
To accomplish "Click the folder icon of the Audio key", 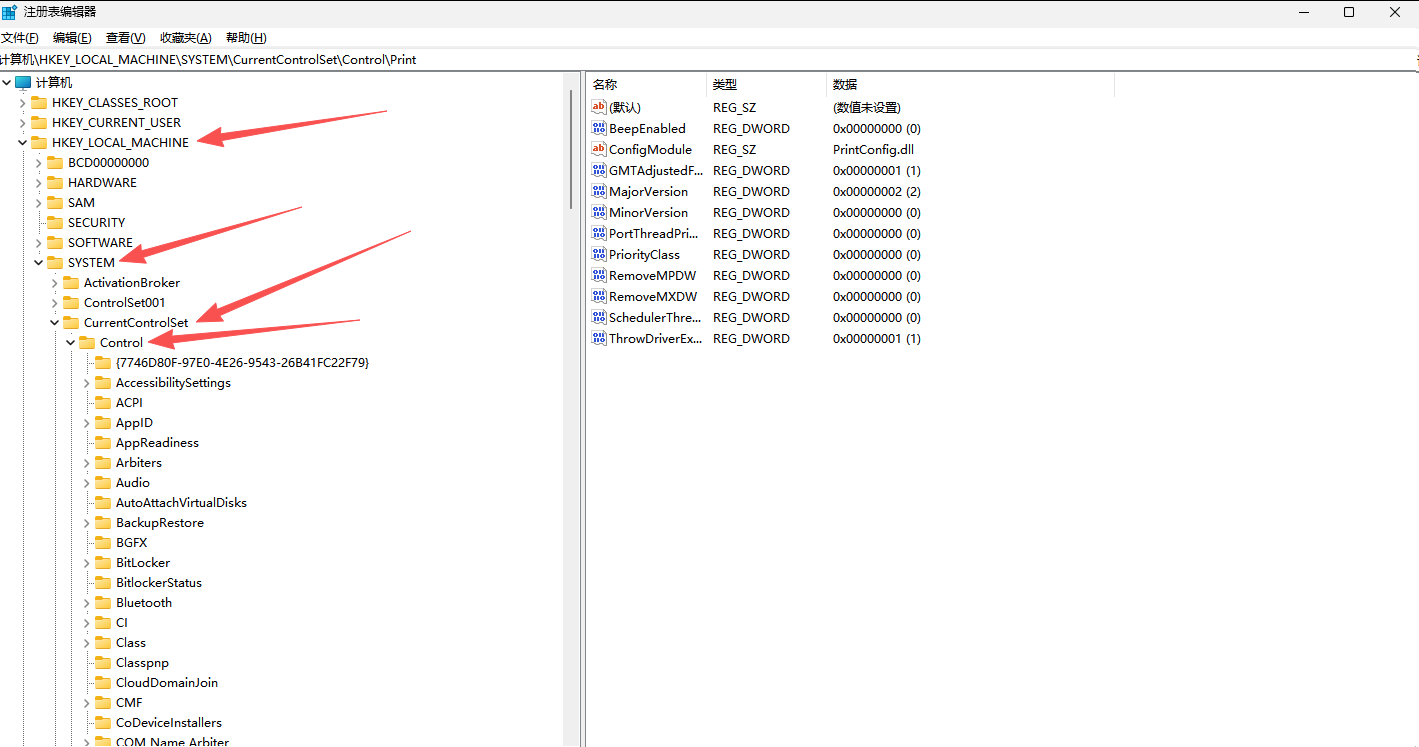I will 105,482.
